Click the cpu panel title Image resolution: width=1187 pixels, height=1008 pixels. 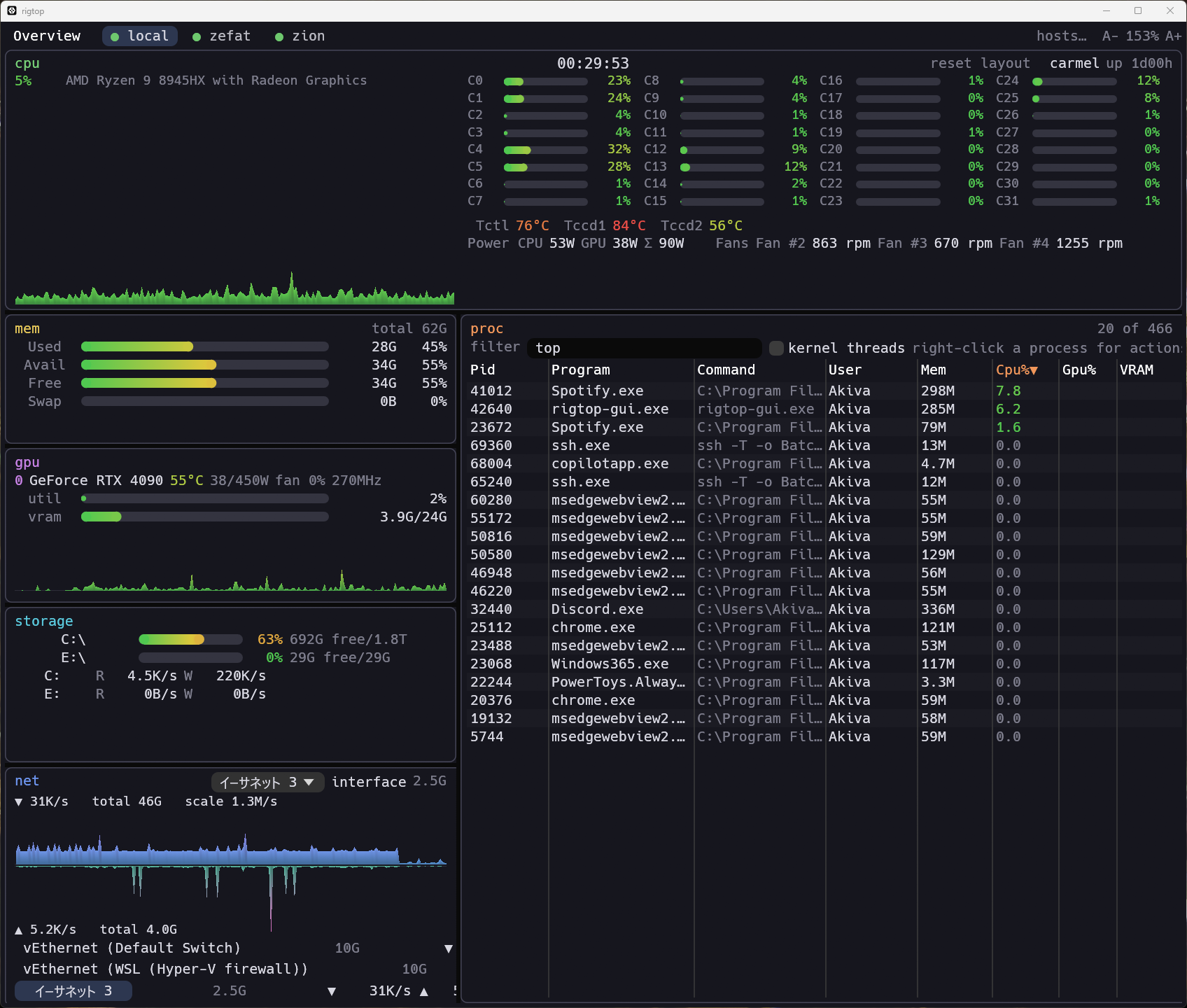pyautogui.click(x=27, y=63)
